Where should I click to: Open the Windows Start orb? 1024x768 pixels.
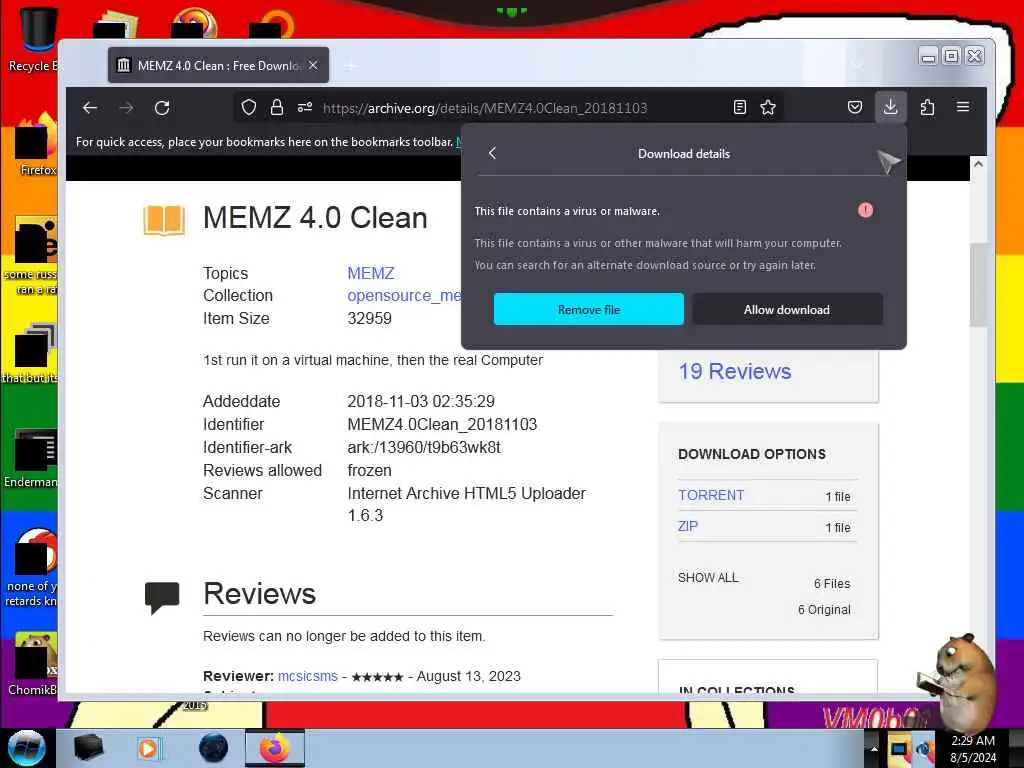[27, 748]
